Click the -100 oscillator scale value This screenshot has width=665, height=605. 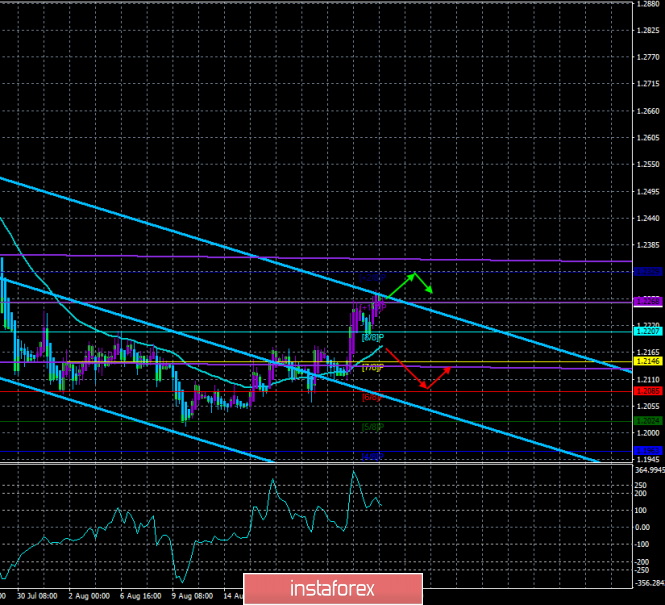[642, 544]
